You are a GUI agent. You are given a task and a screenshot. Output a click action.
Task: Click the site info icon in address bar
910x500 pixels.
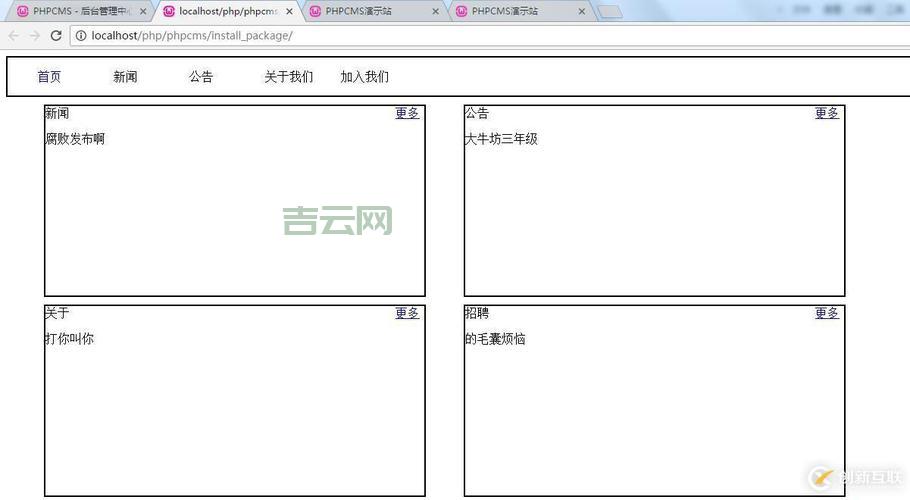[81, 35]
